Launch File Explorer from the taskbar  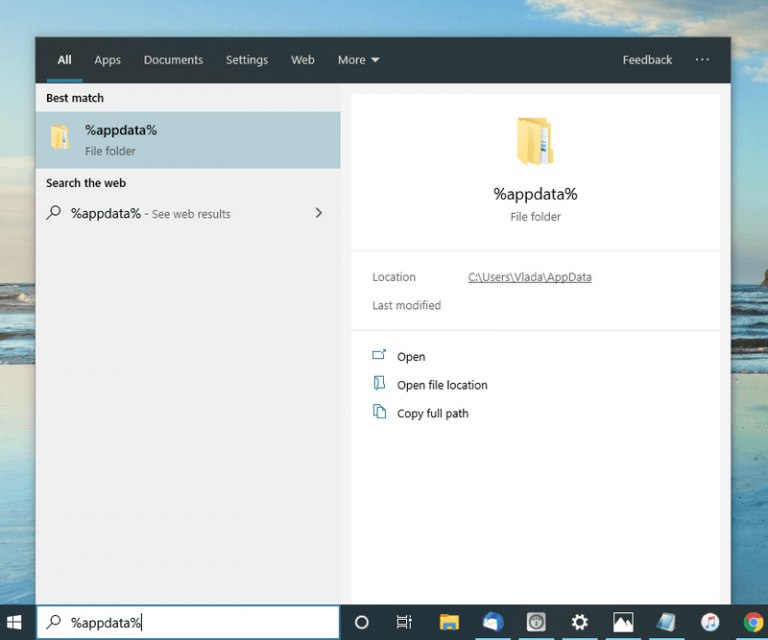449,622
